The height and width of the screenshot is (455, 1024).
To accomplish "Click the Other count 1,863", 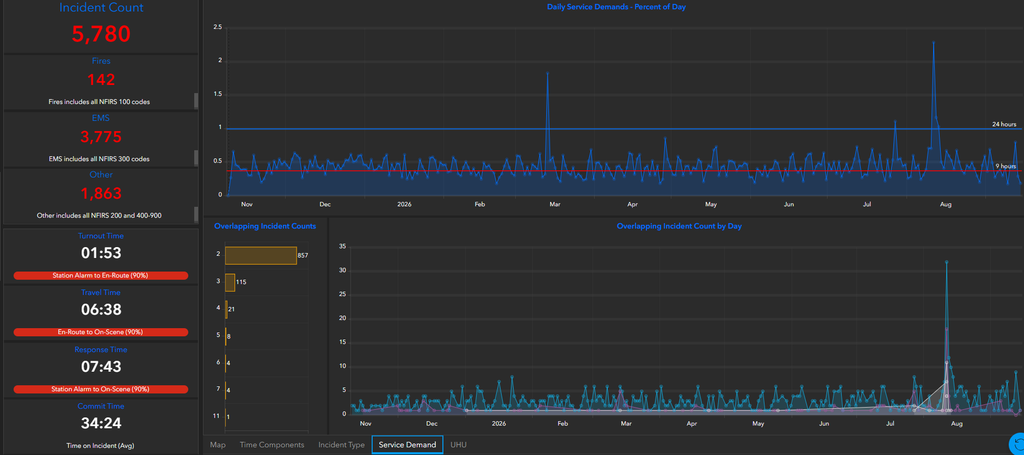I will coord(101,194).
